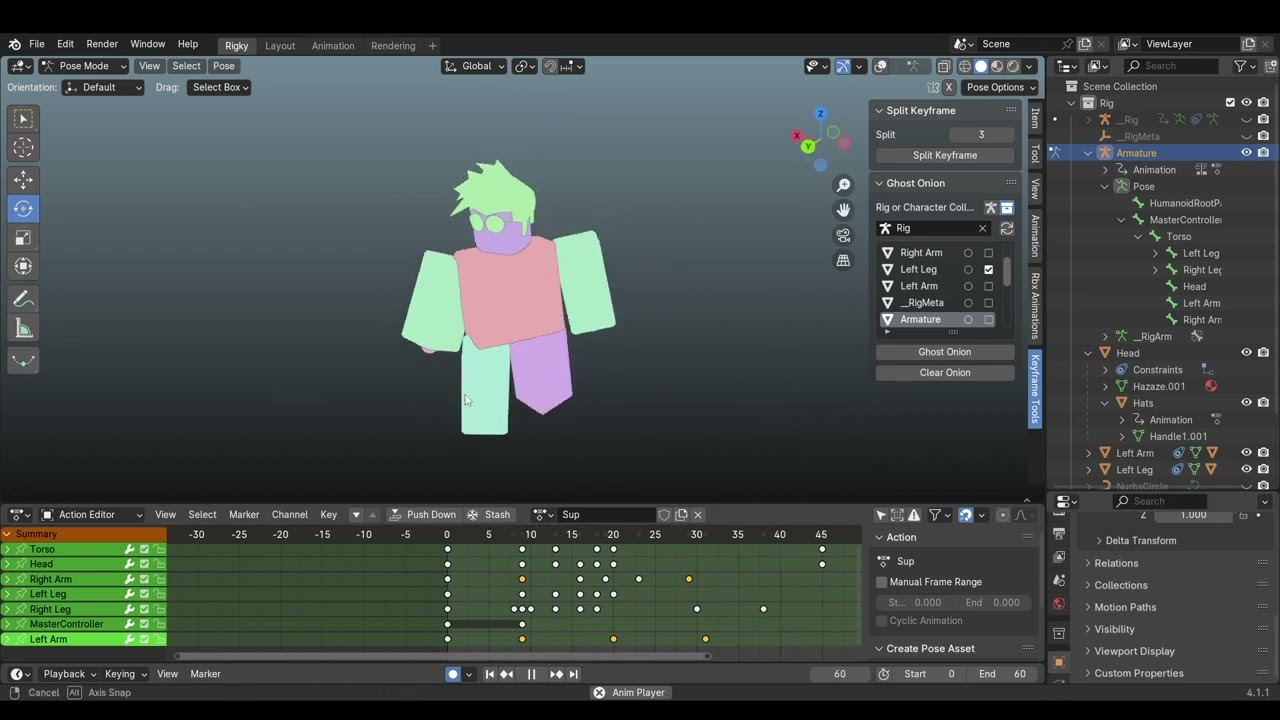Pause the animation playback
The height and width of the screenshot is (720, 1280).
pyautogui.click(x=531, y=674)
